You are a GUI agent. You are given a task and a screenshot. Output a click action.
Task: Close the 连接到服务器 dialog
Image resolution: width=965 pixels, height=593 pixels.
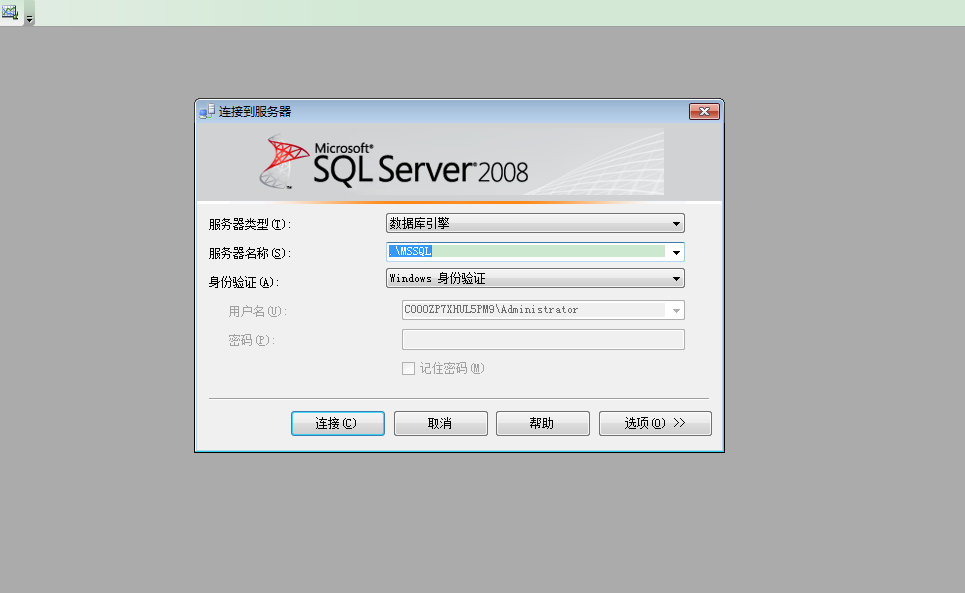pos(704,111)
